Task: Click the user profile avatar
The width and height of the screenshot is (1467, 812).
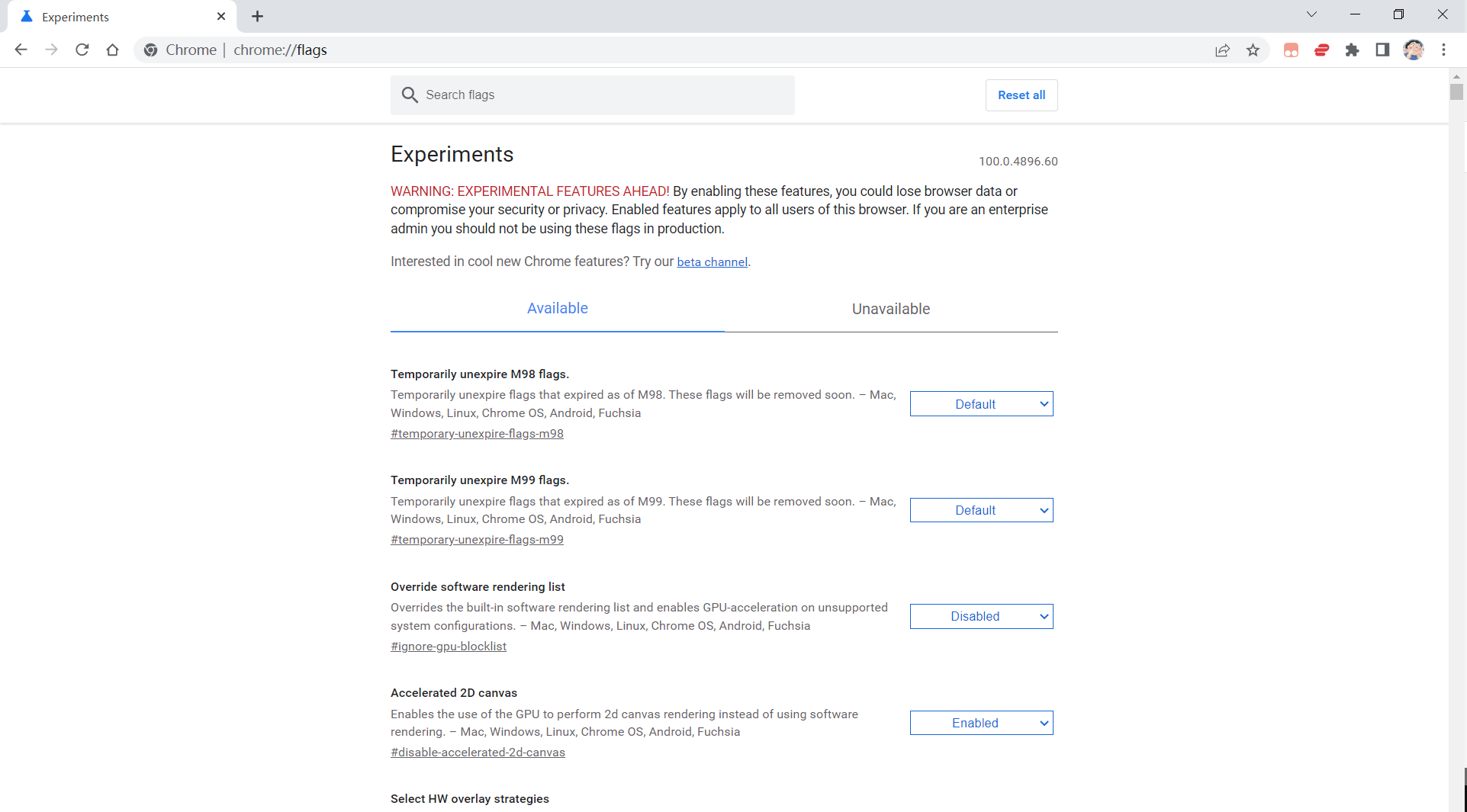Action: click(1413, 50)
